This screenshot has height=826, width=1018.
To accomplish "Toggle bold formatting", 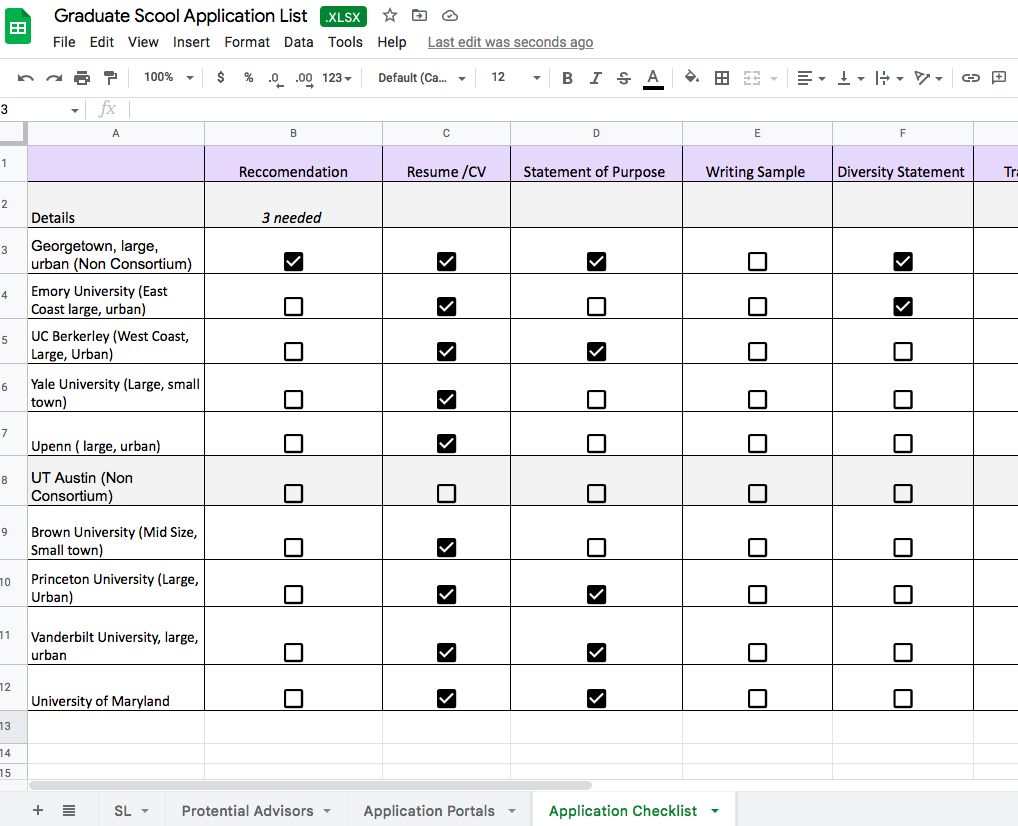I will tap(567, 77).
